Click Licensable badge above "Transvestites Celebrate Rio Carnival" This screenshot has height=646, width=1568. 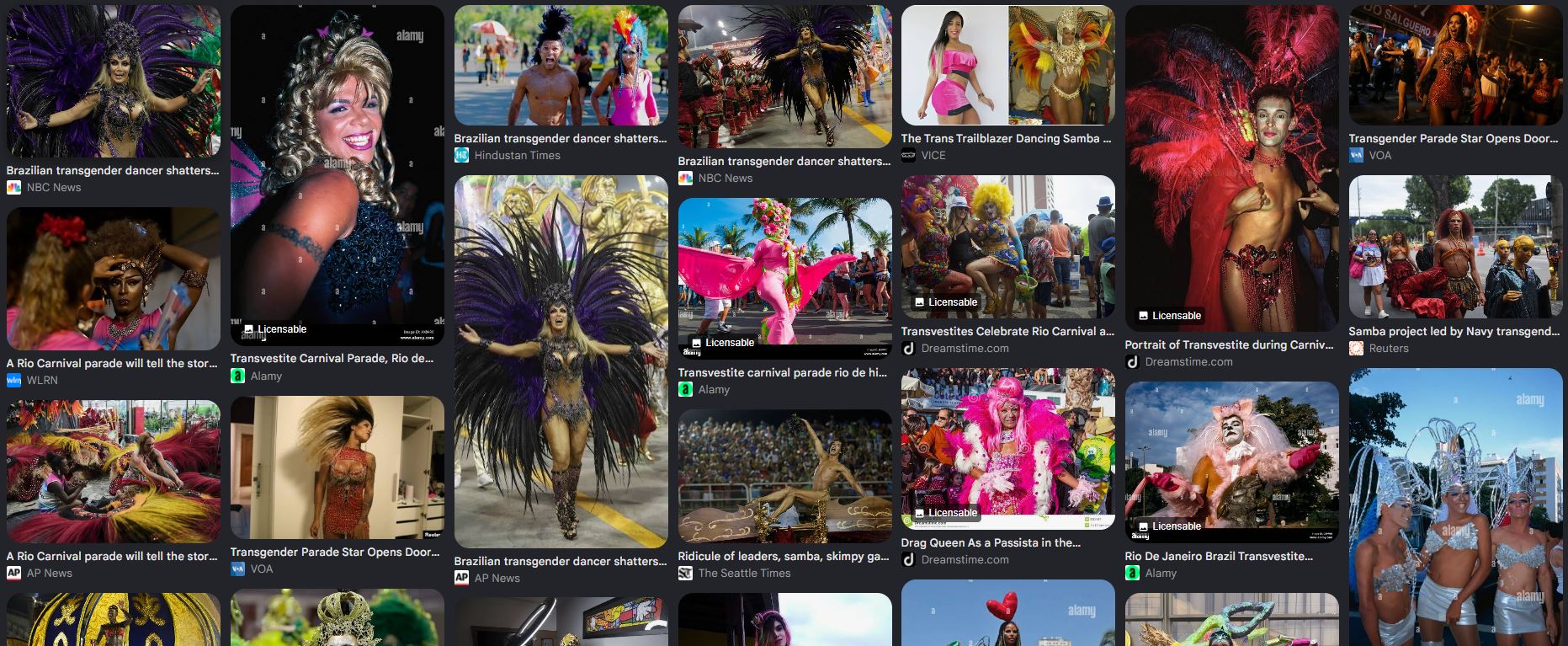click(945, 302)
